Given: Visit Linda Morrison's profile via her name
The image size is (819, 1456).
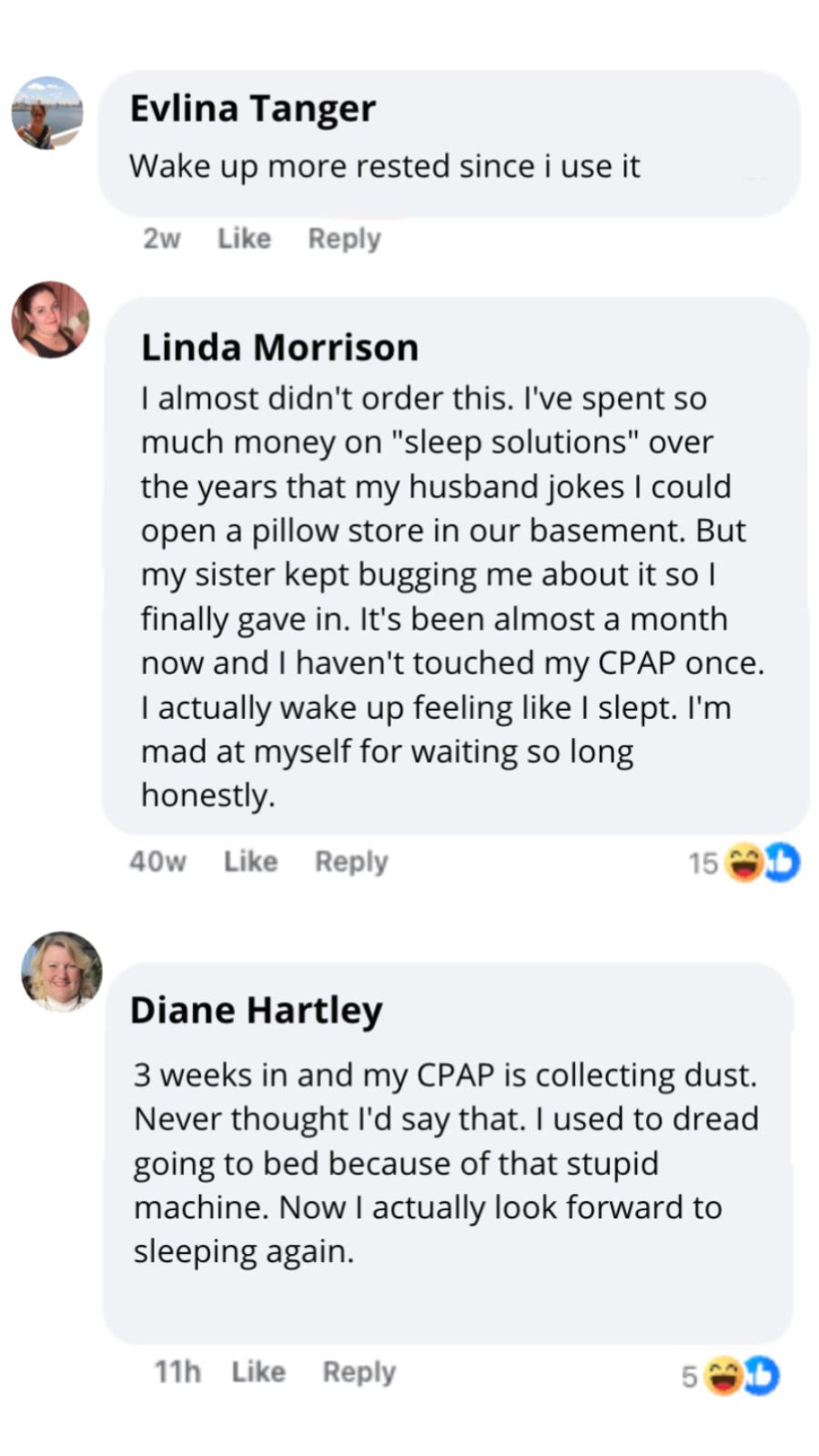Looking at the screenshot, I should coord(279,348).
